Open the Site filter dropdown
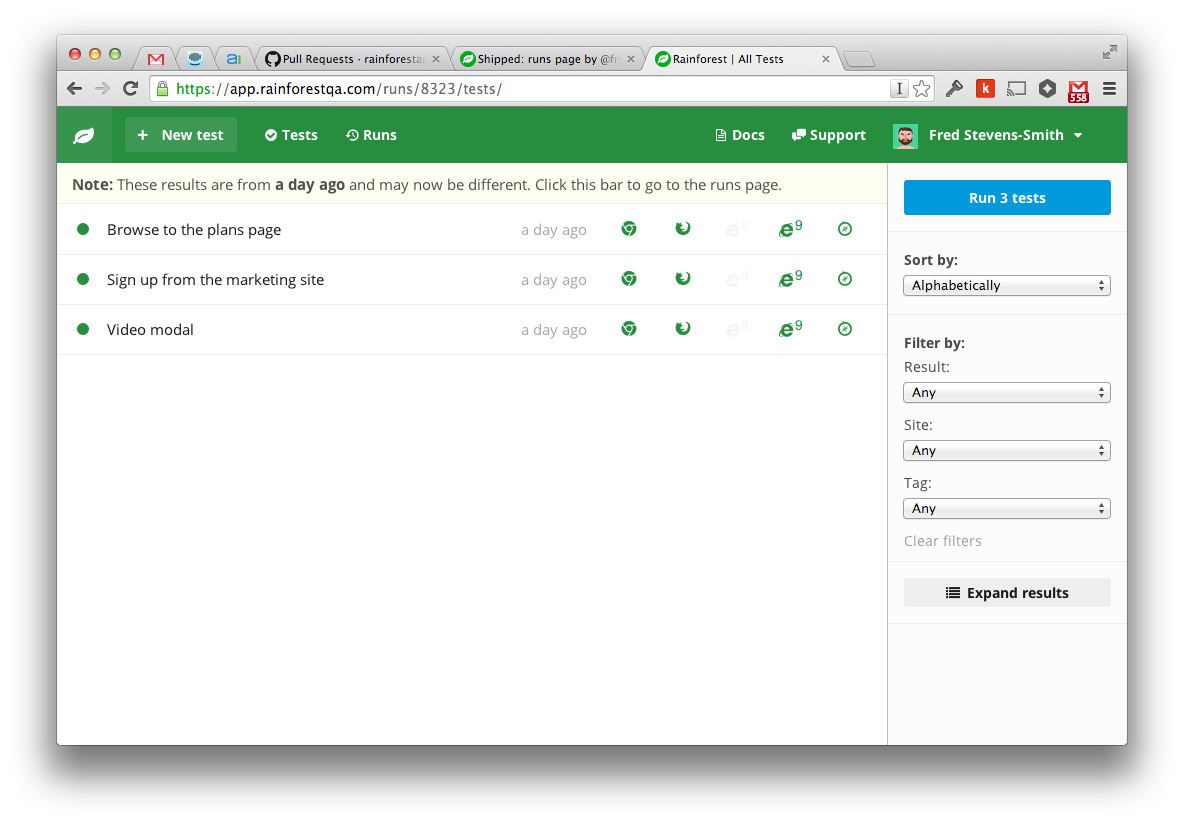The image size is (1184, 824). pos(1007,451)
